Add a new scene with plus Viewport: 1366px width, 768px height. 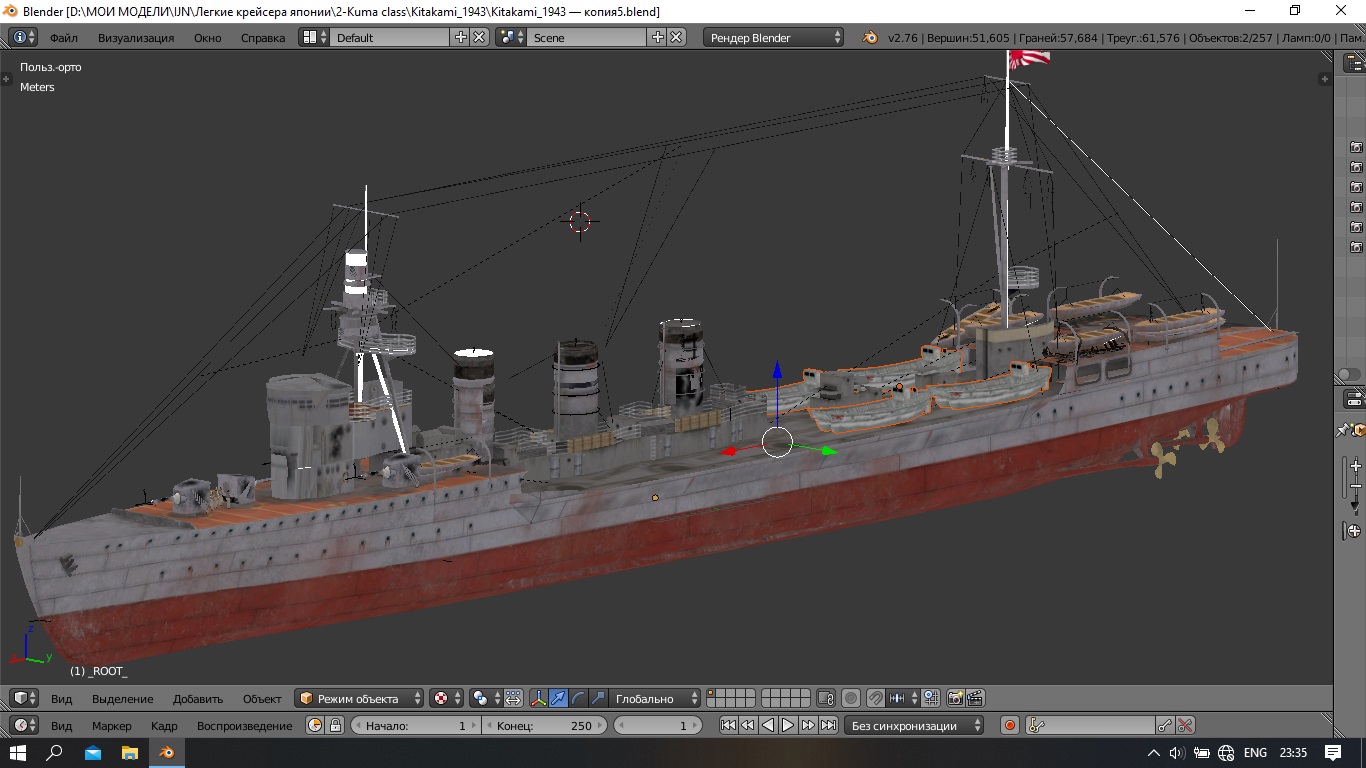[x=658, y=37]
